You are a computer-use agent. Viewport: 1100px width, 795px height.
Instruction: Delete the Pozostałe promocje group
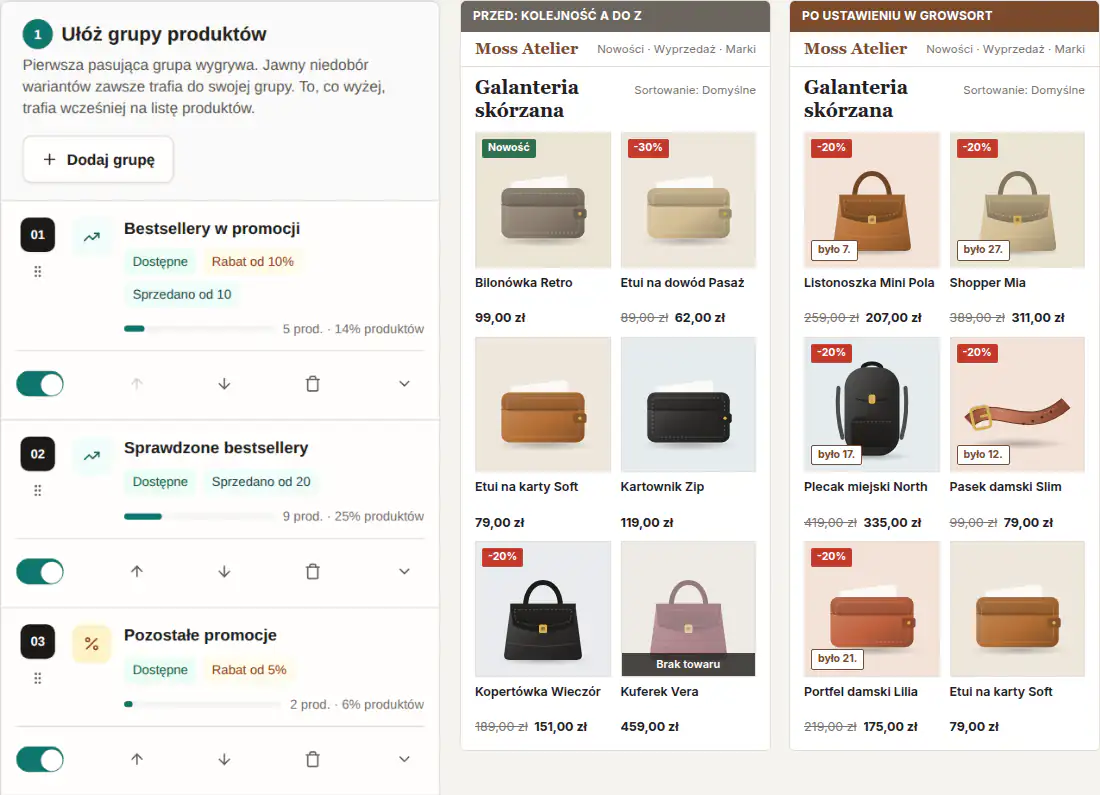pyautogui.click(x=313, y=759)
